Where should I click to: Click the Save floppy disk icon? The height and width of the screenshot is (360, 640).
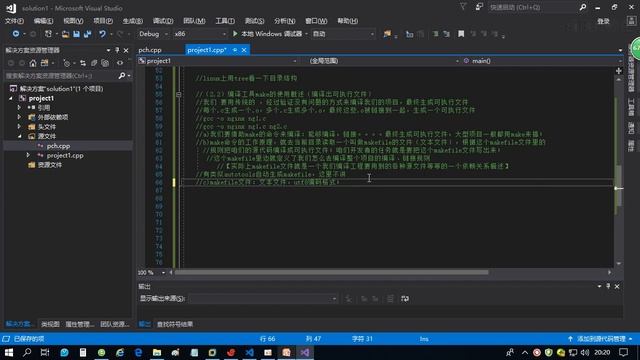click(x=76, y=34)
